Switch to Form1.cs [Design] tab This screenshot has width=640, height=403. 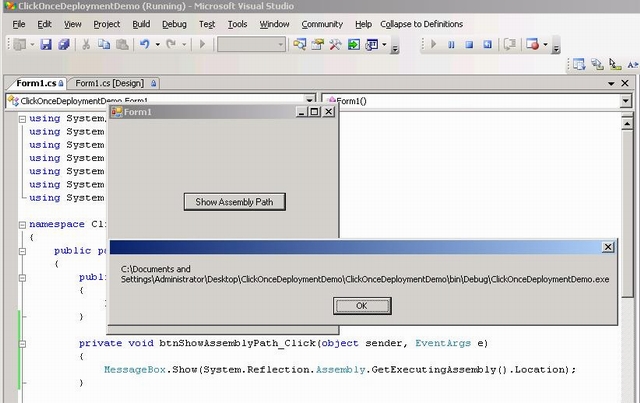point(113,83)
